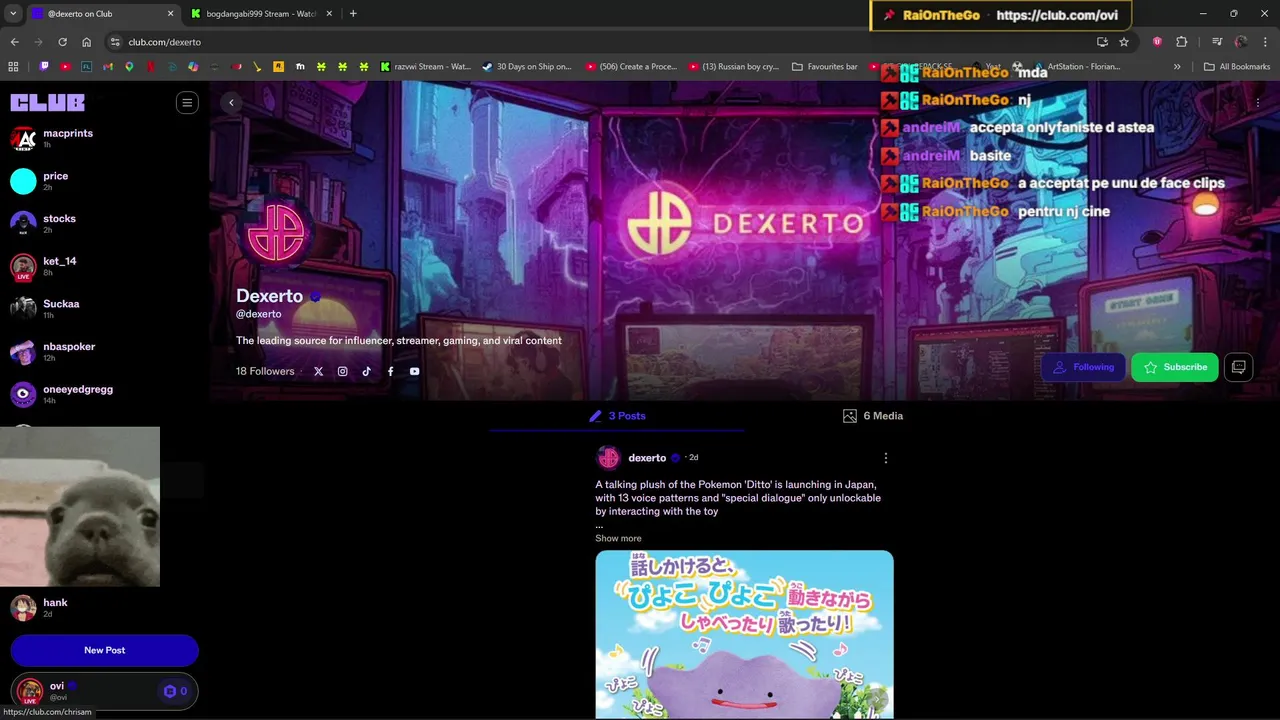1280x720 pixels.
Task: Open the @dexerto handle link
Action: (258, 314)
